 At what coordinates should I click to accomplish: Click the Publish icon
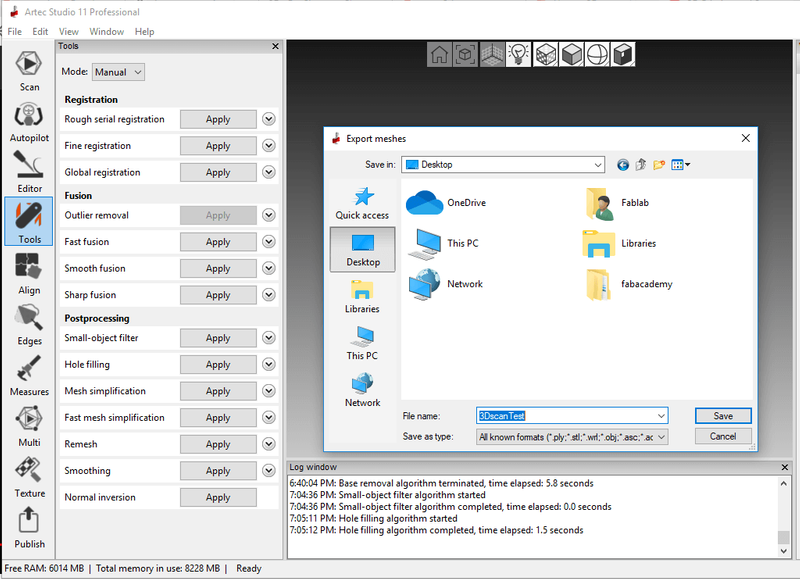30,526
